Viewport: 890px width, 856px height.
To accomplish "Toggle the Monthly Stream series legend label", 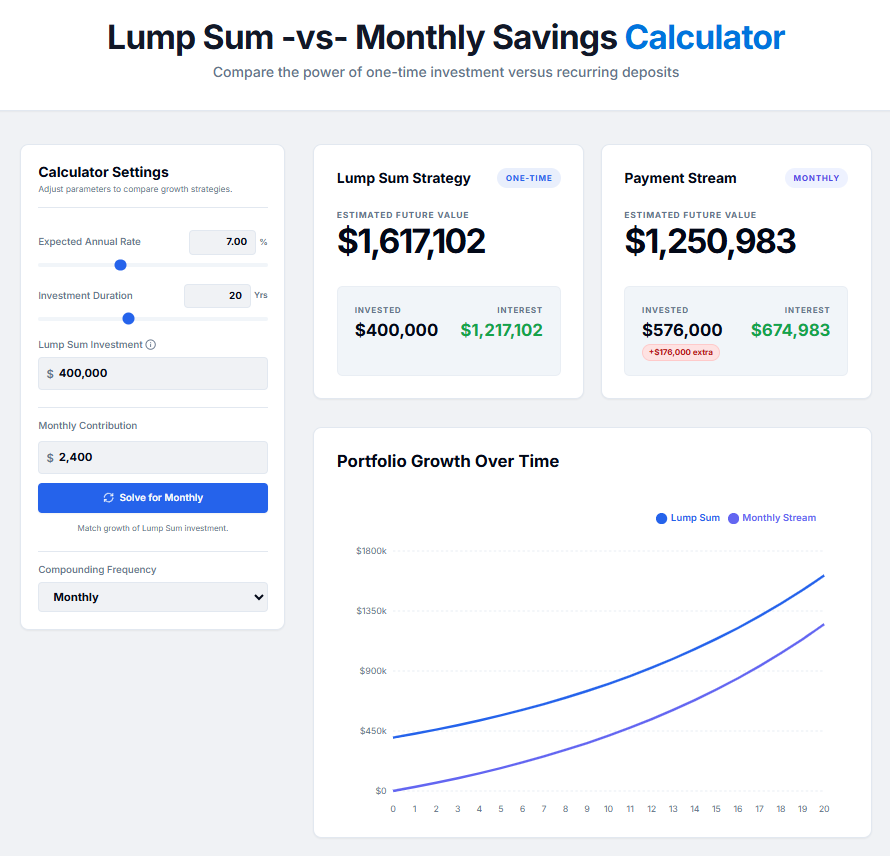I will point(779,518).
